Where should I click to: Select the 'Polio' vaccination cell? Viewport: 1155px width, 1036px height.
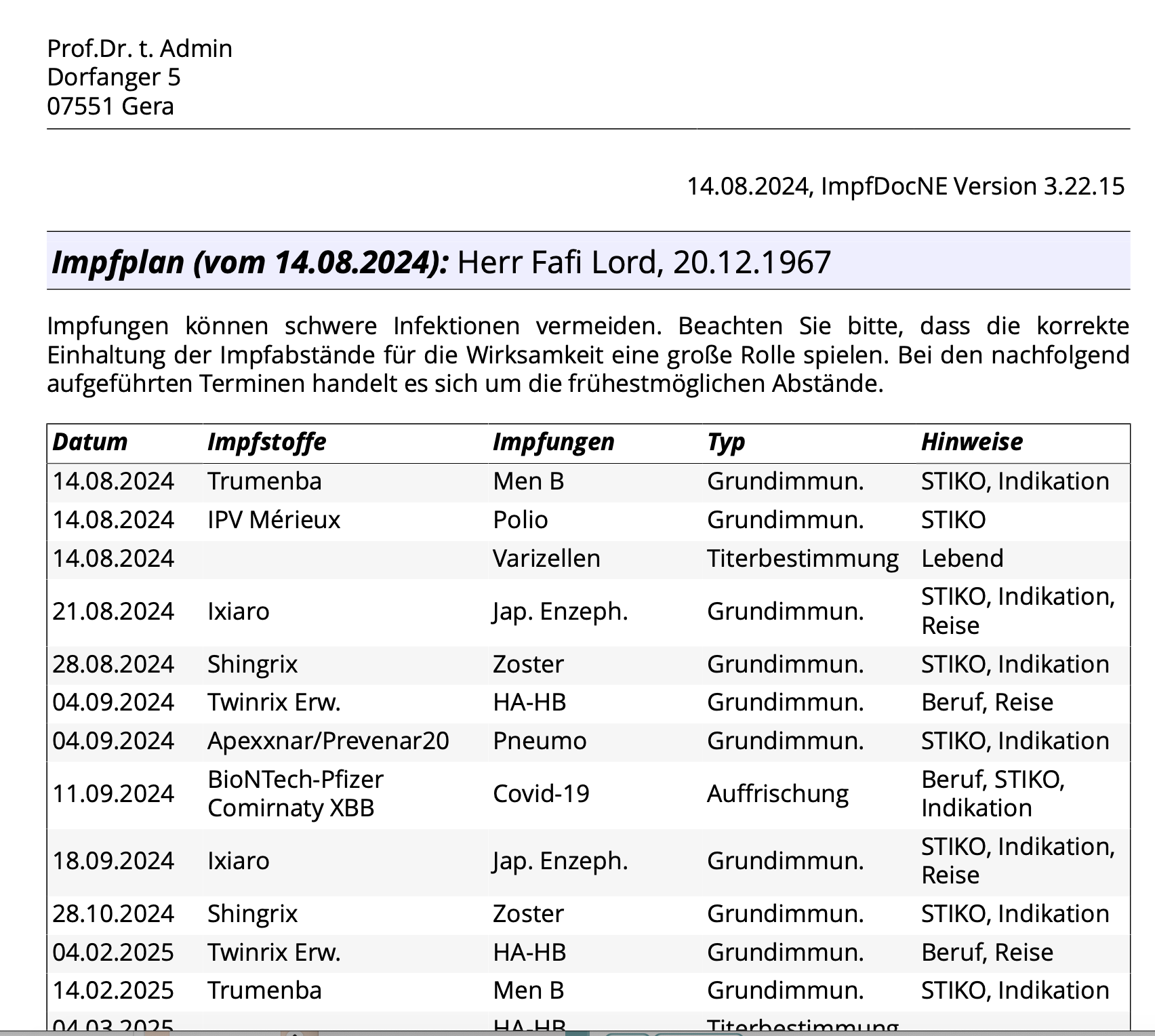(520, 520)
